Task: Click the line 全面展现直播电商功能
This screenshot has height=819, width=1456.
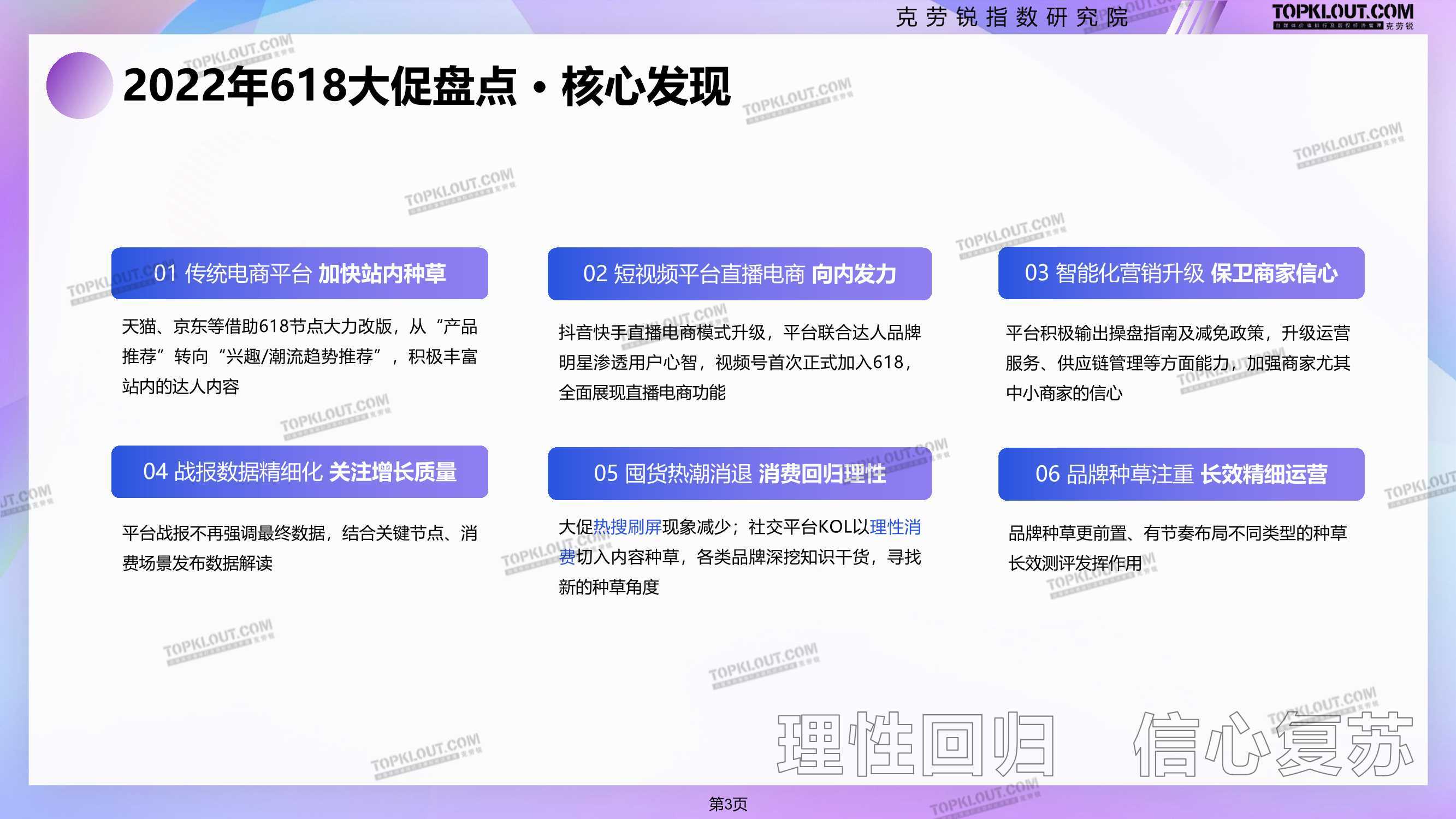Action: (x=642, y=393)
